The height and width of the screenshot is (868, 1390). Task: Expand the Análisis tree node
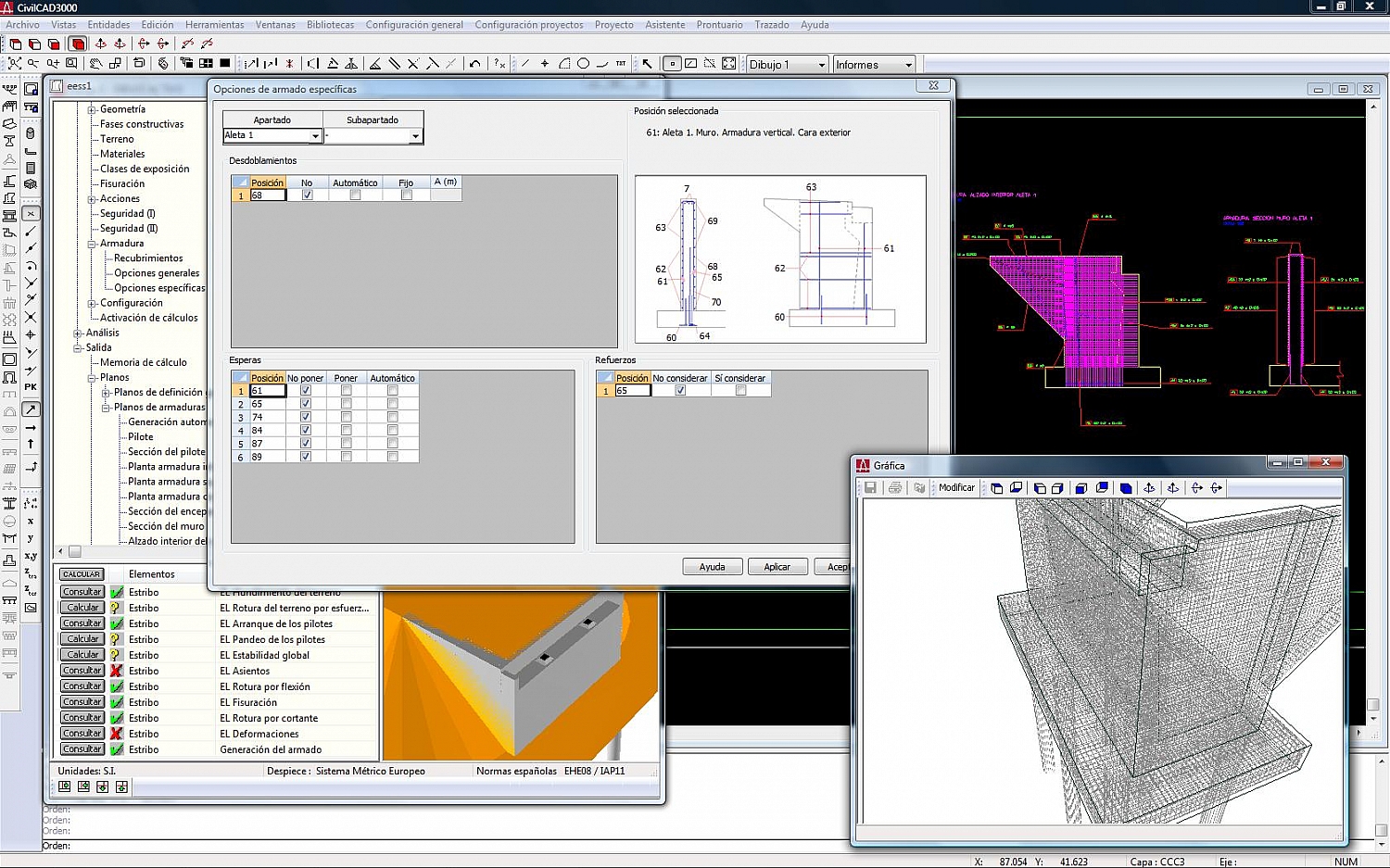coord(79,333)
